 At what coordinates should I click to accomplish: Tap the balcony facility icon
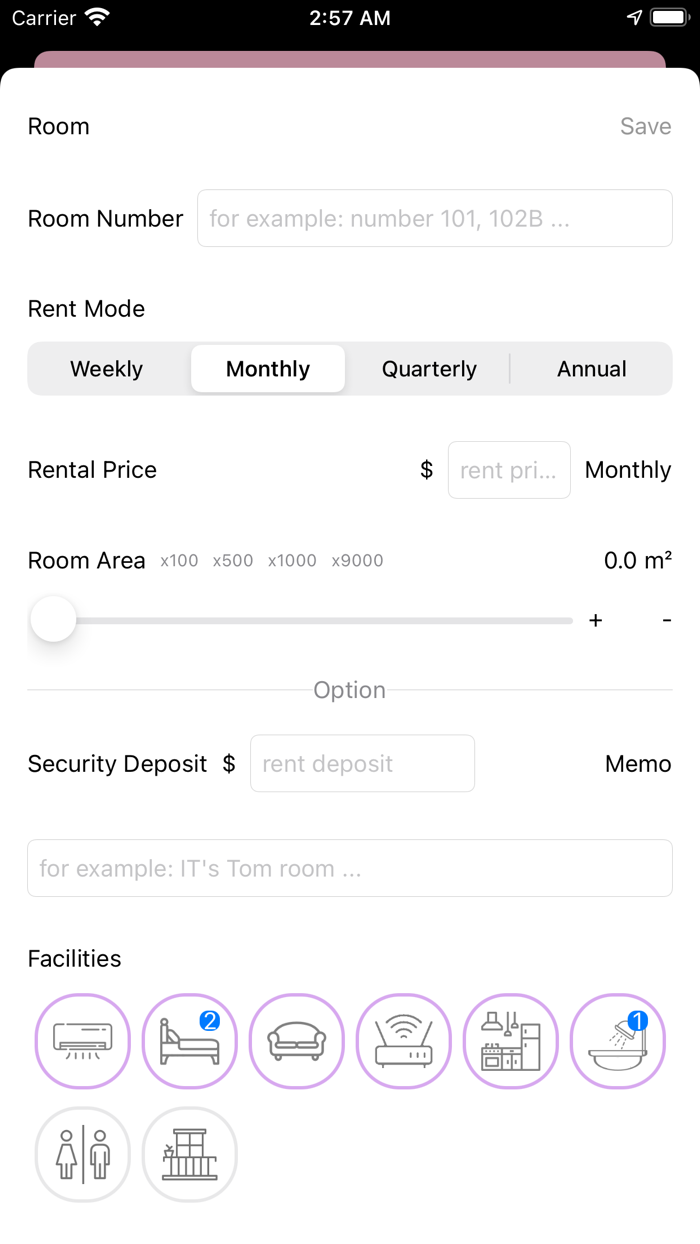tap(189, 1154)
